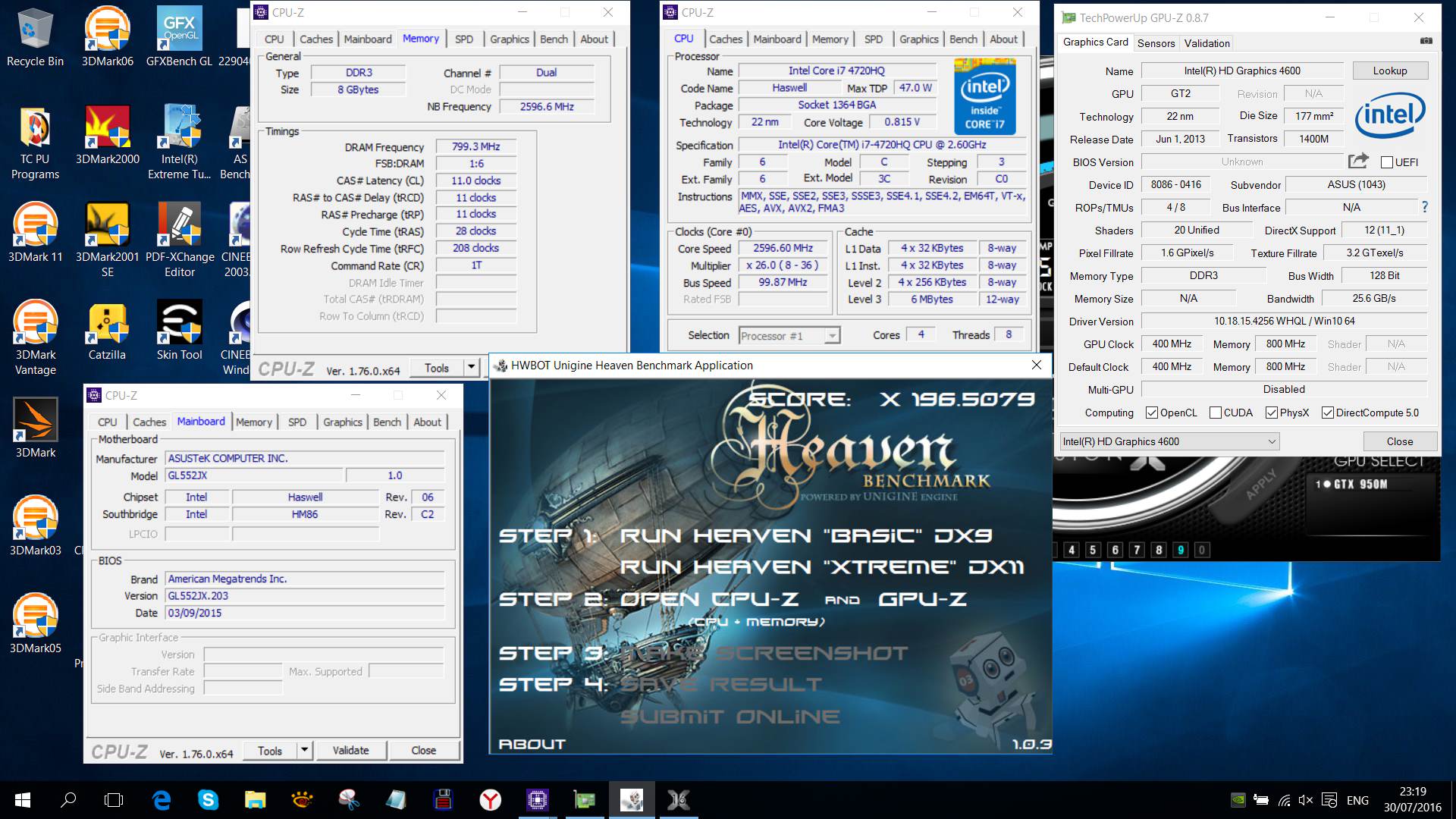Click ABOUT in the Heaven benchmark window
Viewport: 1456px width, 819px height.
pyautogui.click(x=532, y=744)
